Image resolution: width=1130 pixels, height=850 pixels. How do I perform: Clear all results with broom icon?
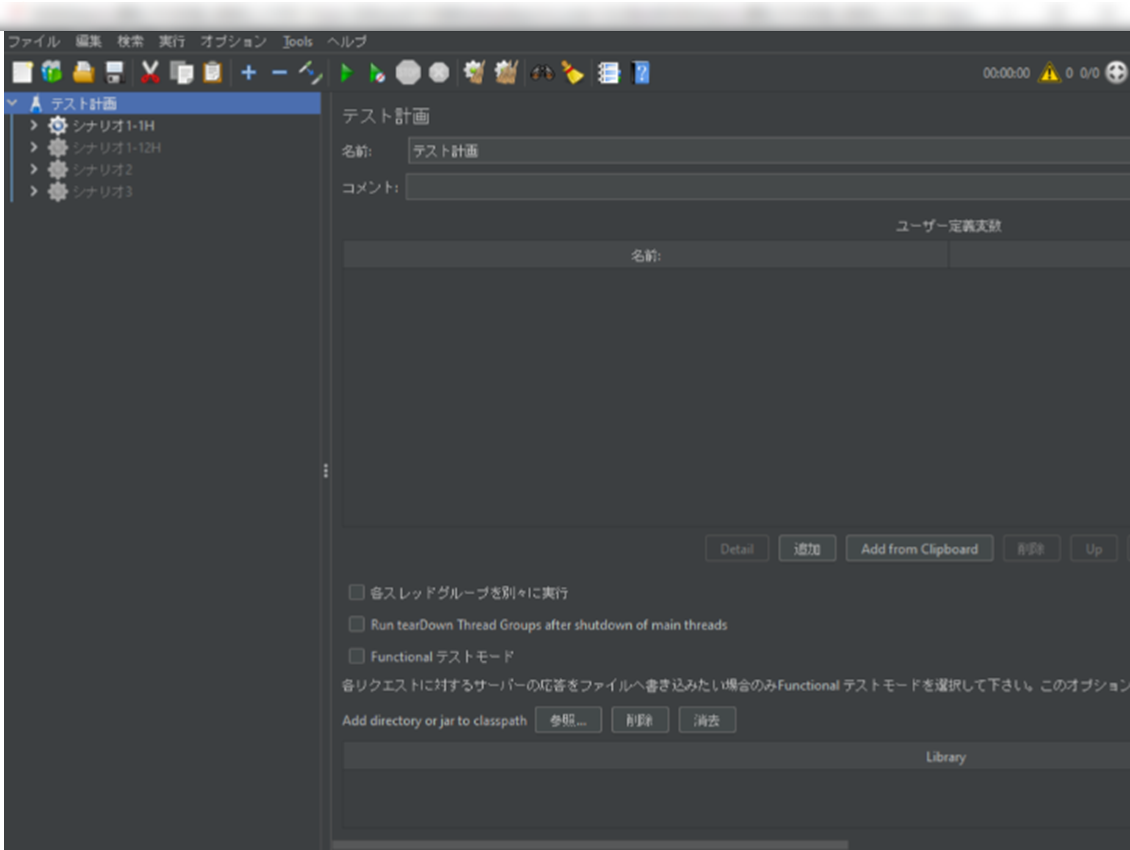[573, 72]
